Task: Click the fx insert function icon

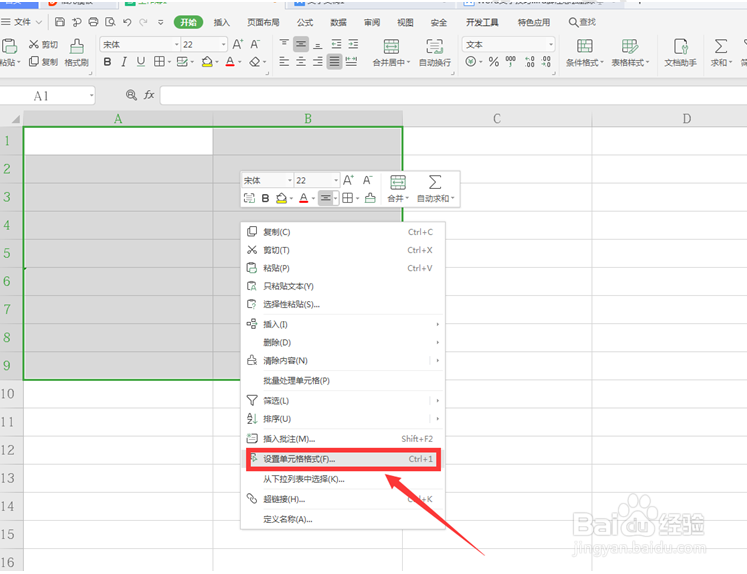Action: pos(149,95)
